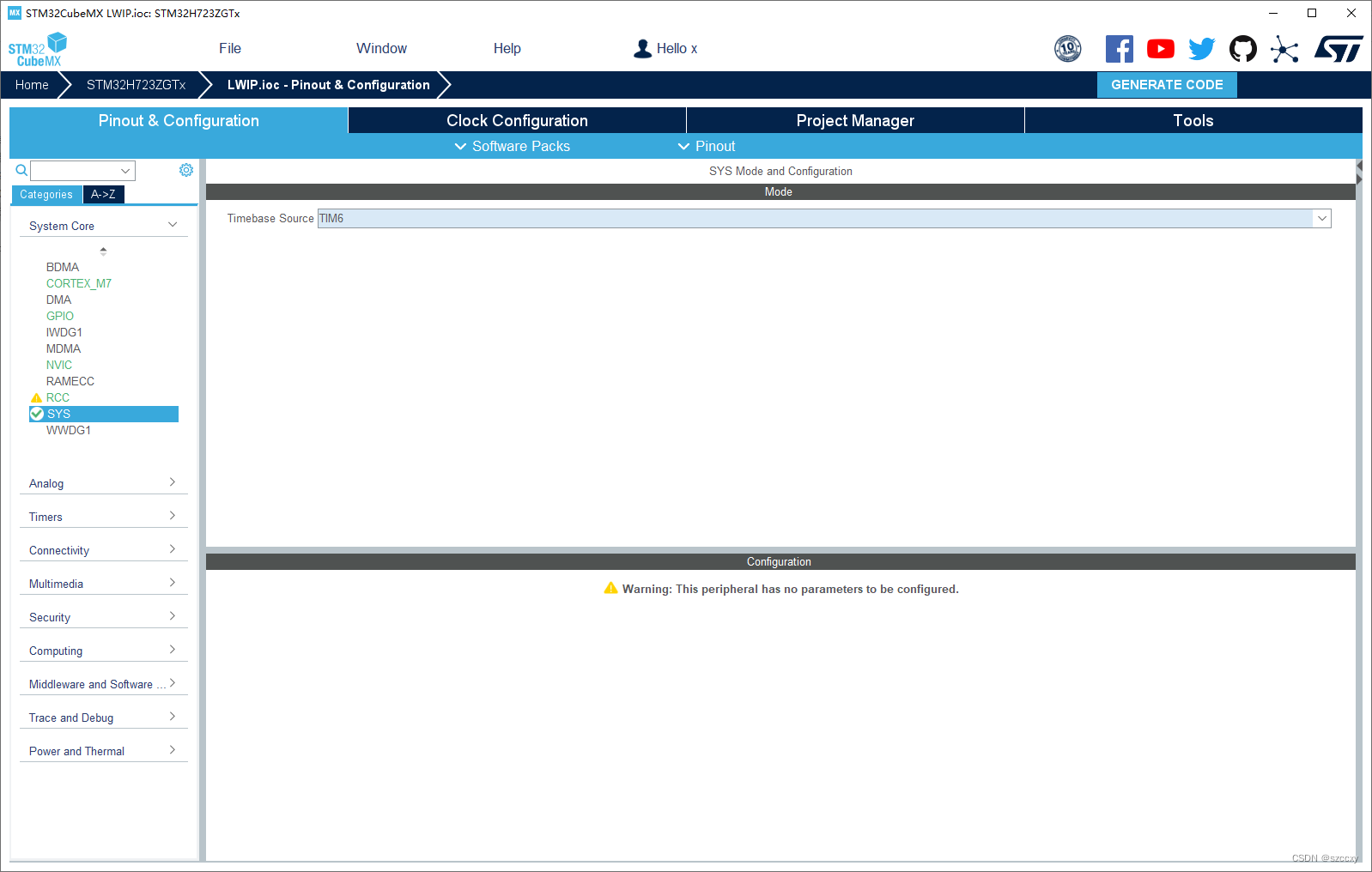Open the Twitter bird icon link

(1202, 49)
